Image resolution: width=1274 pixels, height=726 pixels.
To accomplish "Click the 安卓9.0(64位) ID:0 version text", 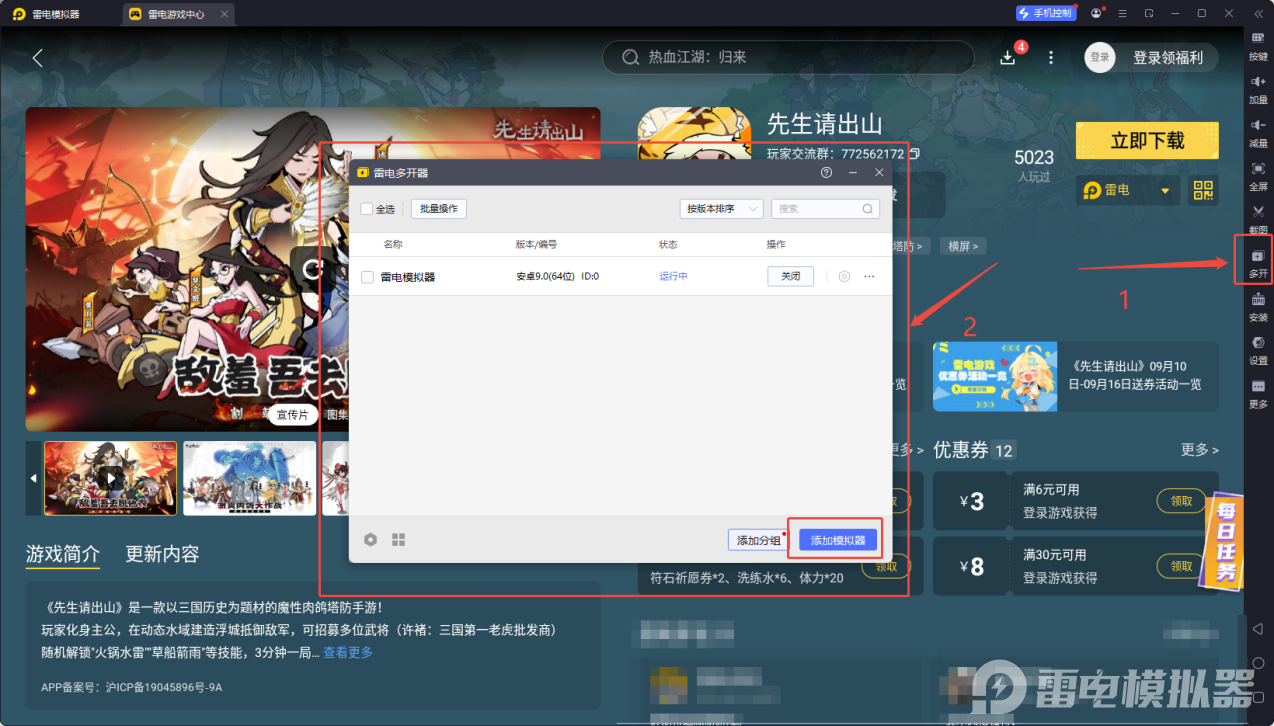I will [557, 277].
